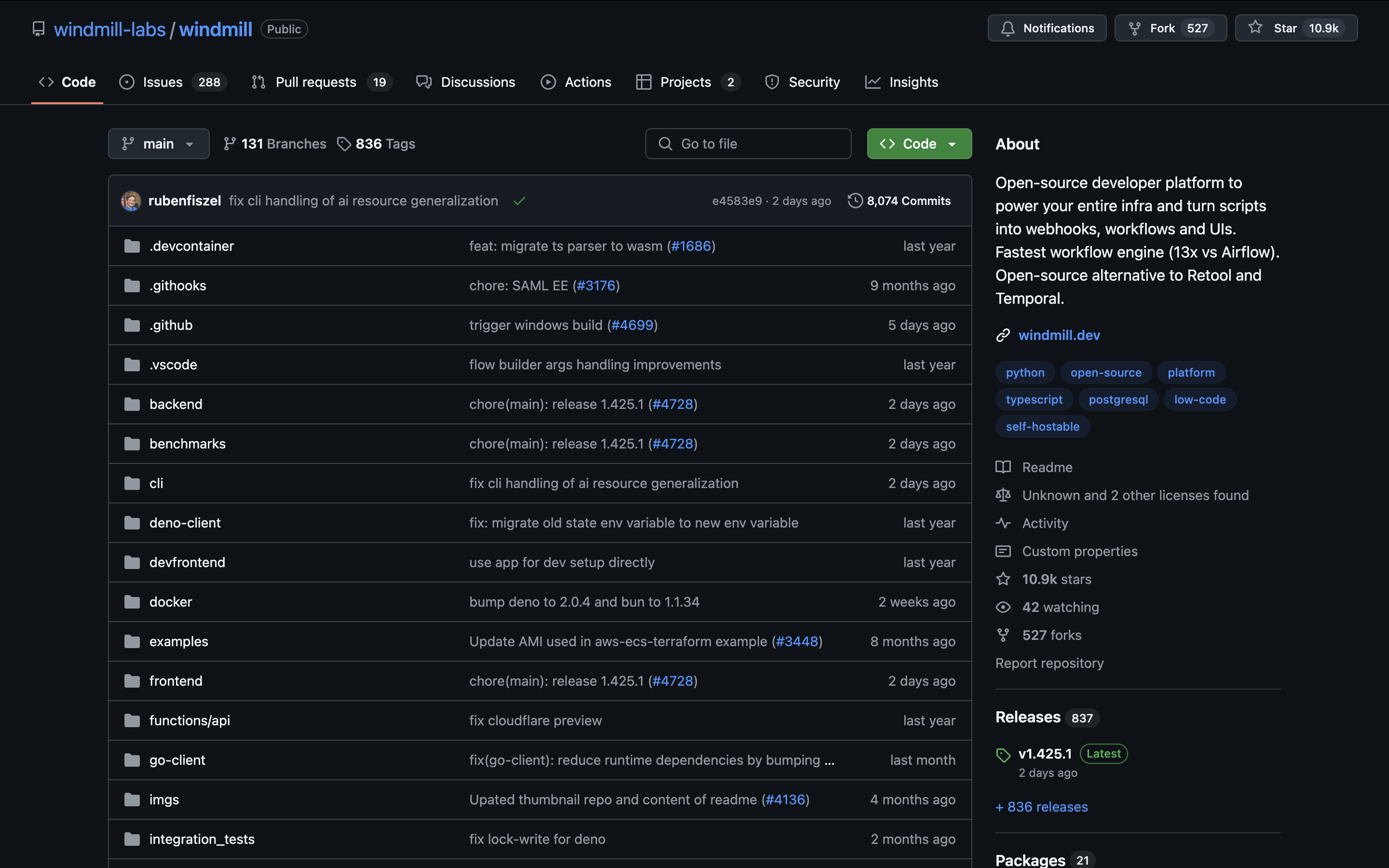Select the open-source topic tag
The image size is (1389, 868).
coord(1105,373)
